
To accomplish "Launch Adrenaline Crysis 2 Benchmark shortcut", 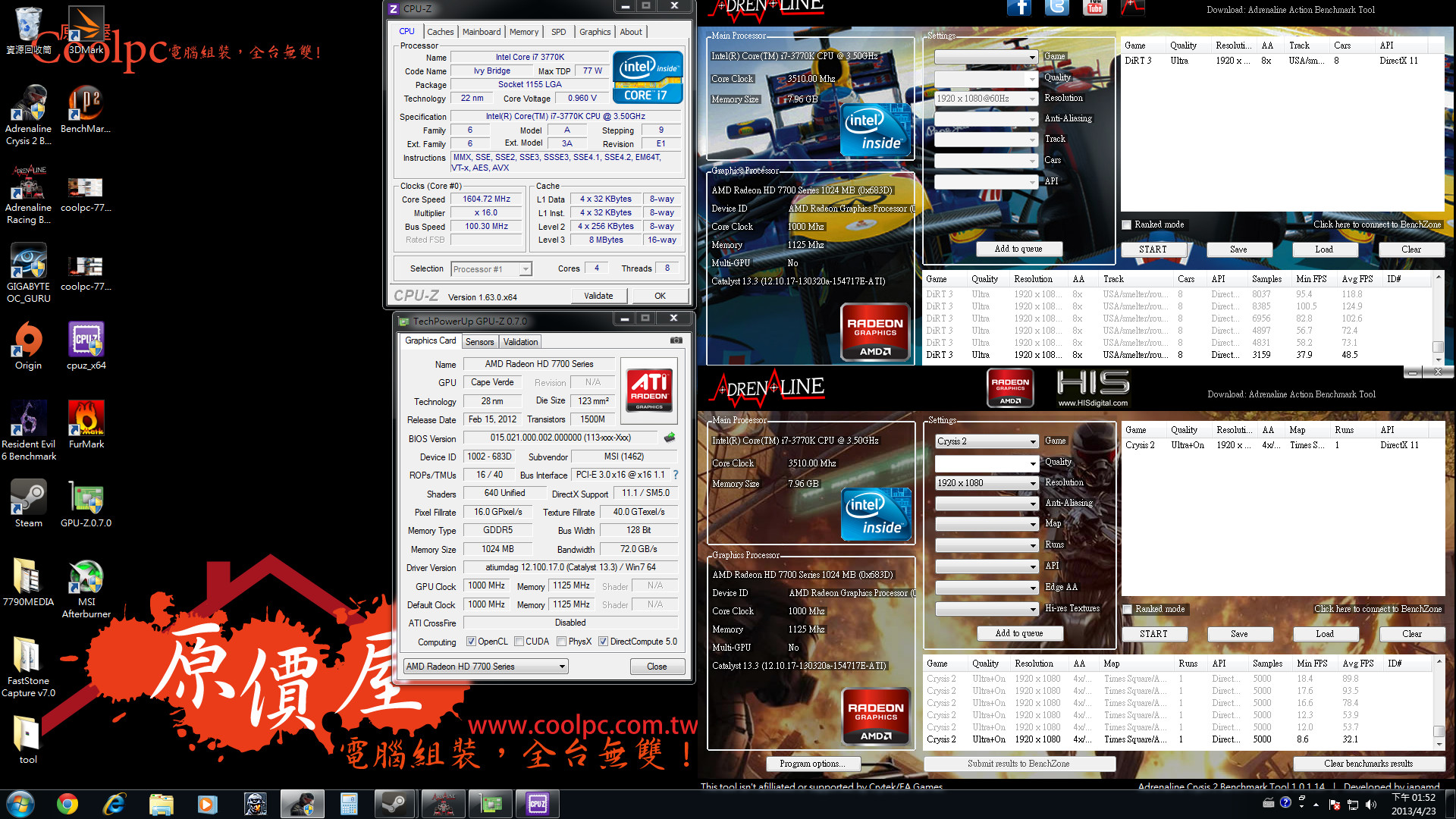I will 28,115.
